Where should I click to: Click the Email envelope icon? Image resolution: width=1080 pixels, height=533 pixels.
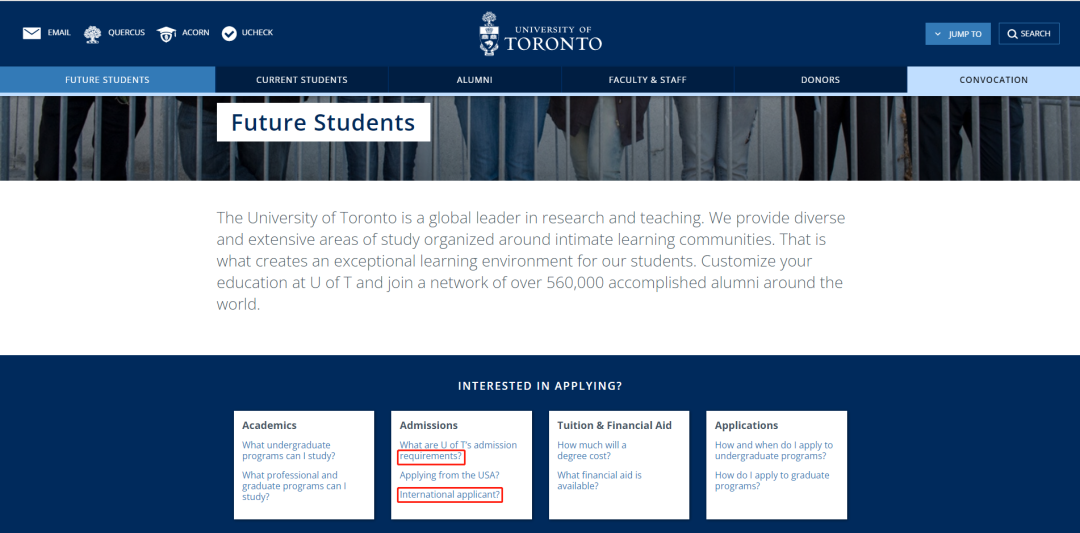click(32, 33)
